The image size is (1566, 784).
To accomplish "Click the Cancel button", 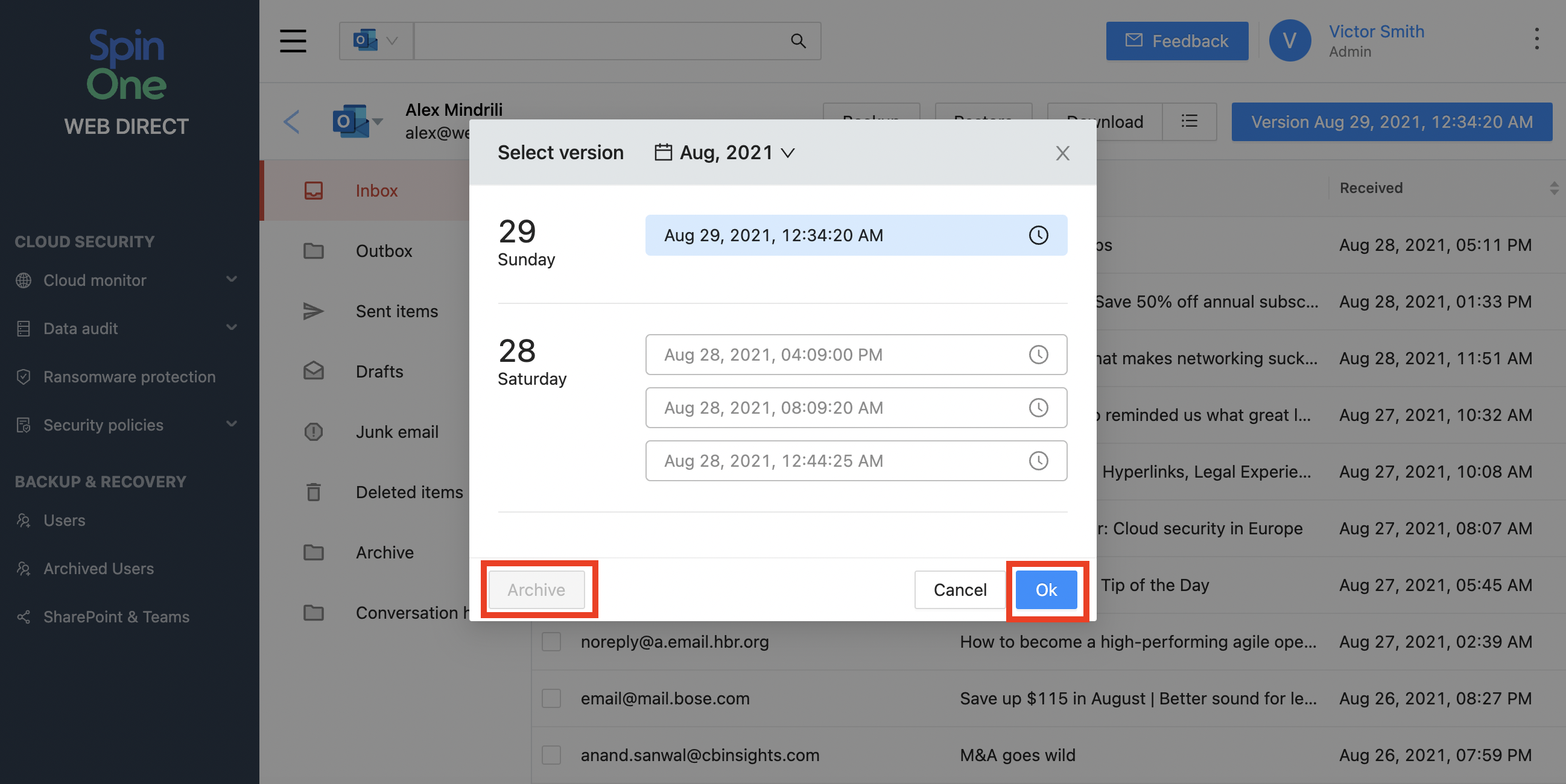I will [959, 590].
